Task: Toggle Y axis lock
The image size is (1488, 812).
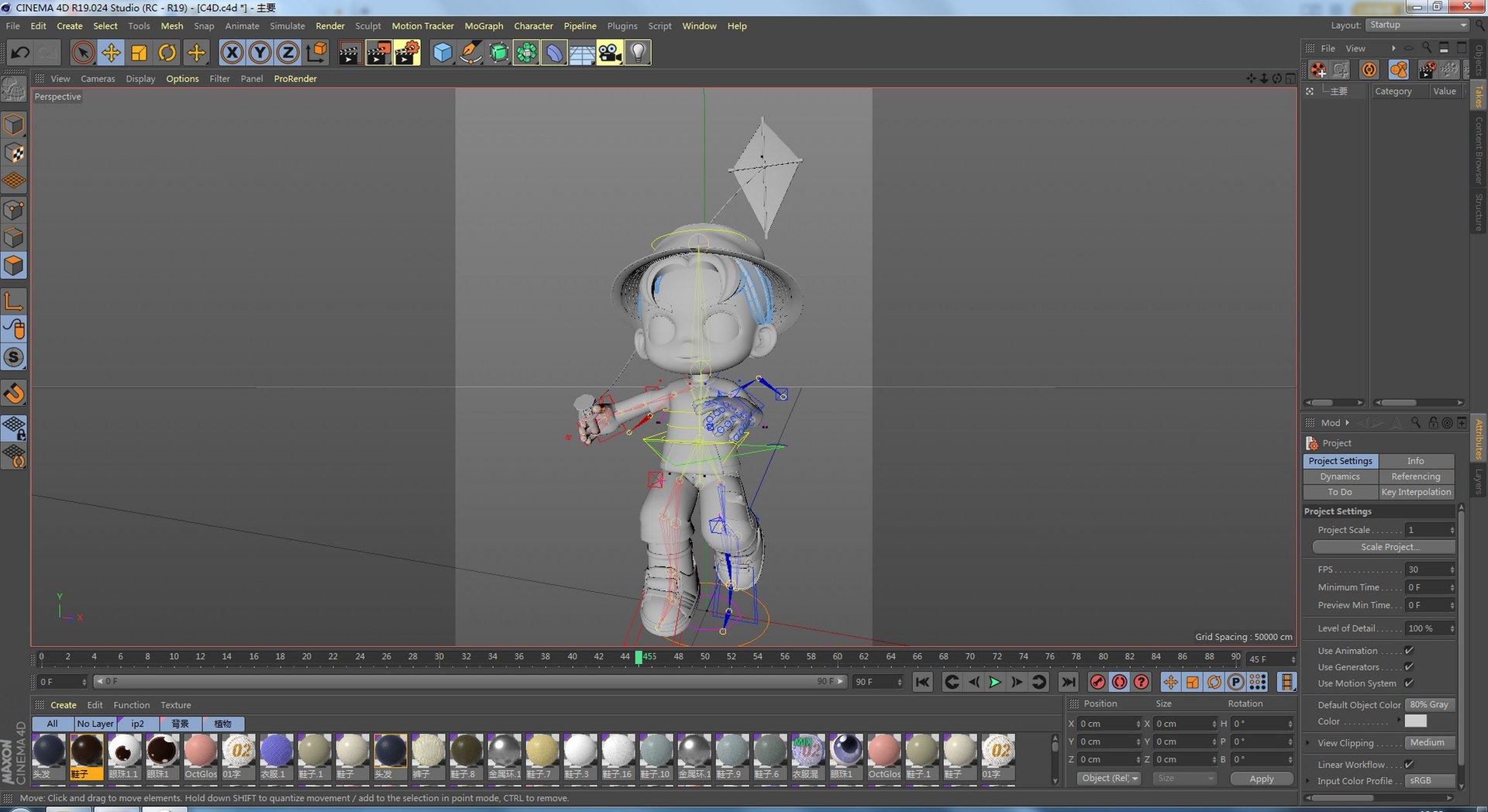Action: (x=260, y=53)
